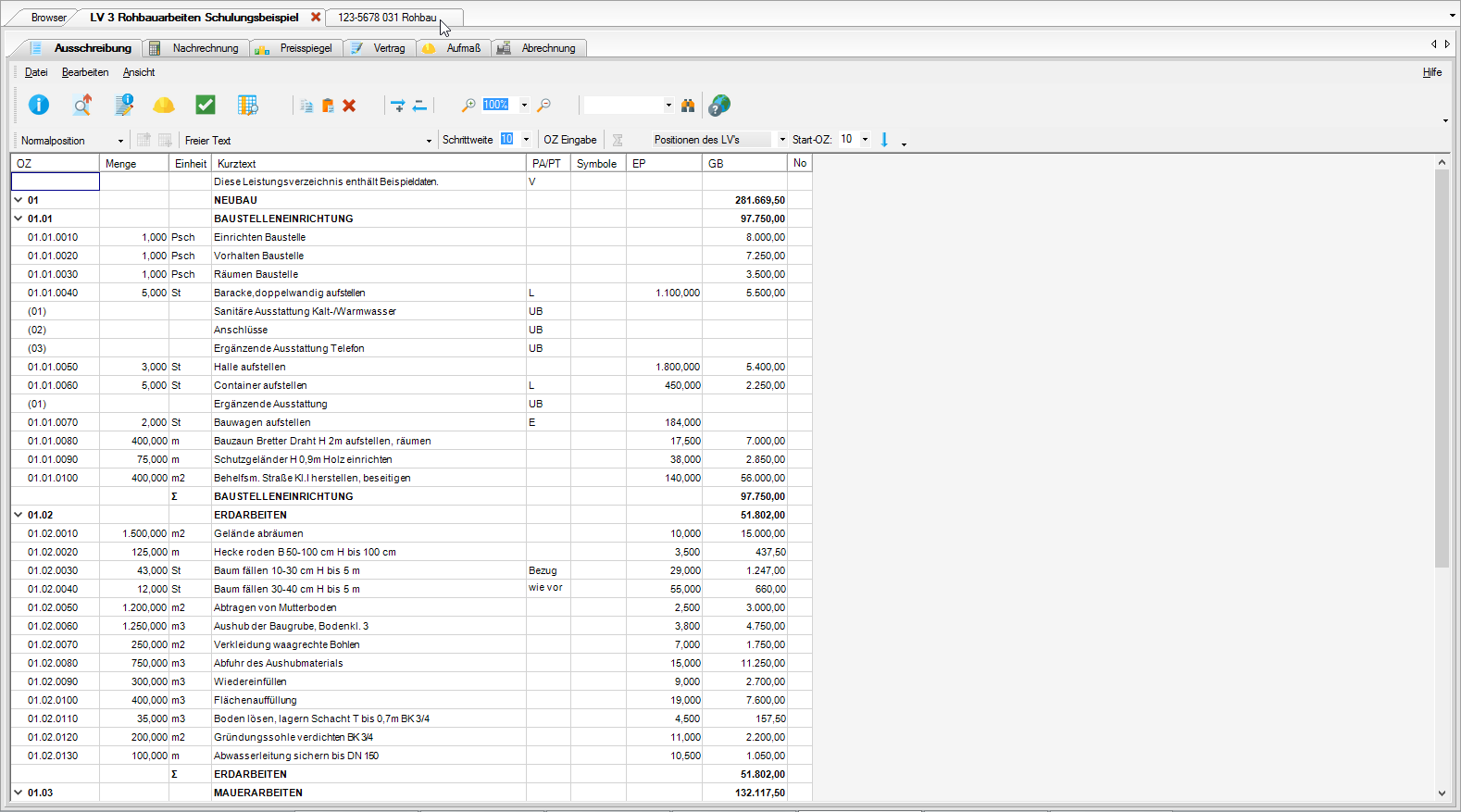Click the paste clipboard icon
This screenshot has height=812, width=1461.
328,106
